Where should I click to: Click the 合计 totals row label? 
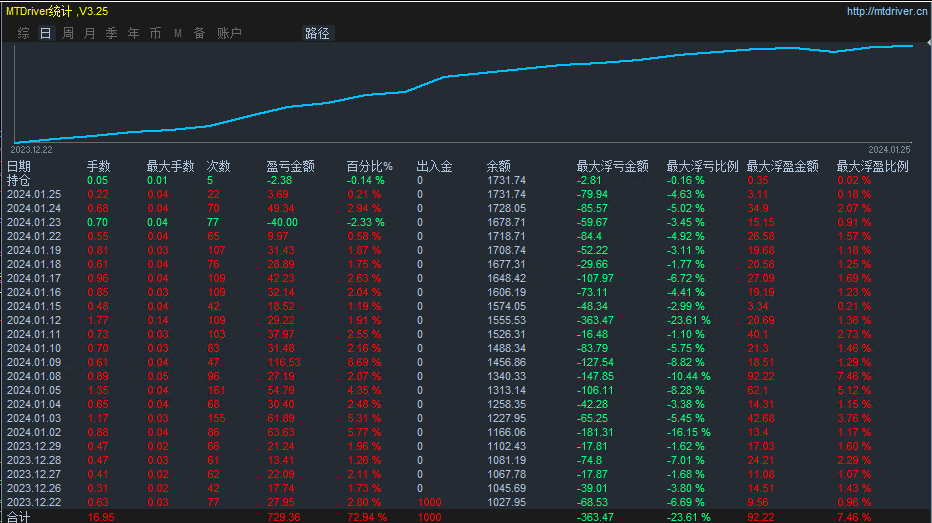[19, 517]
